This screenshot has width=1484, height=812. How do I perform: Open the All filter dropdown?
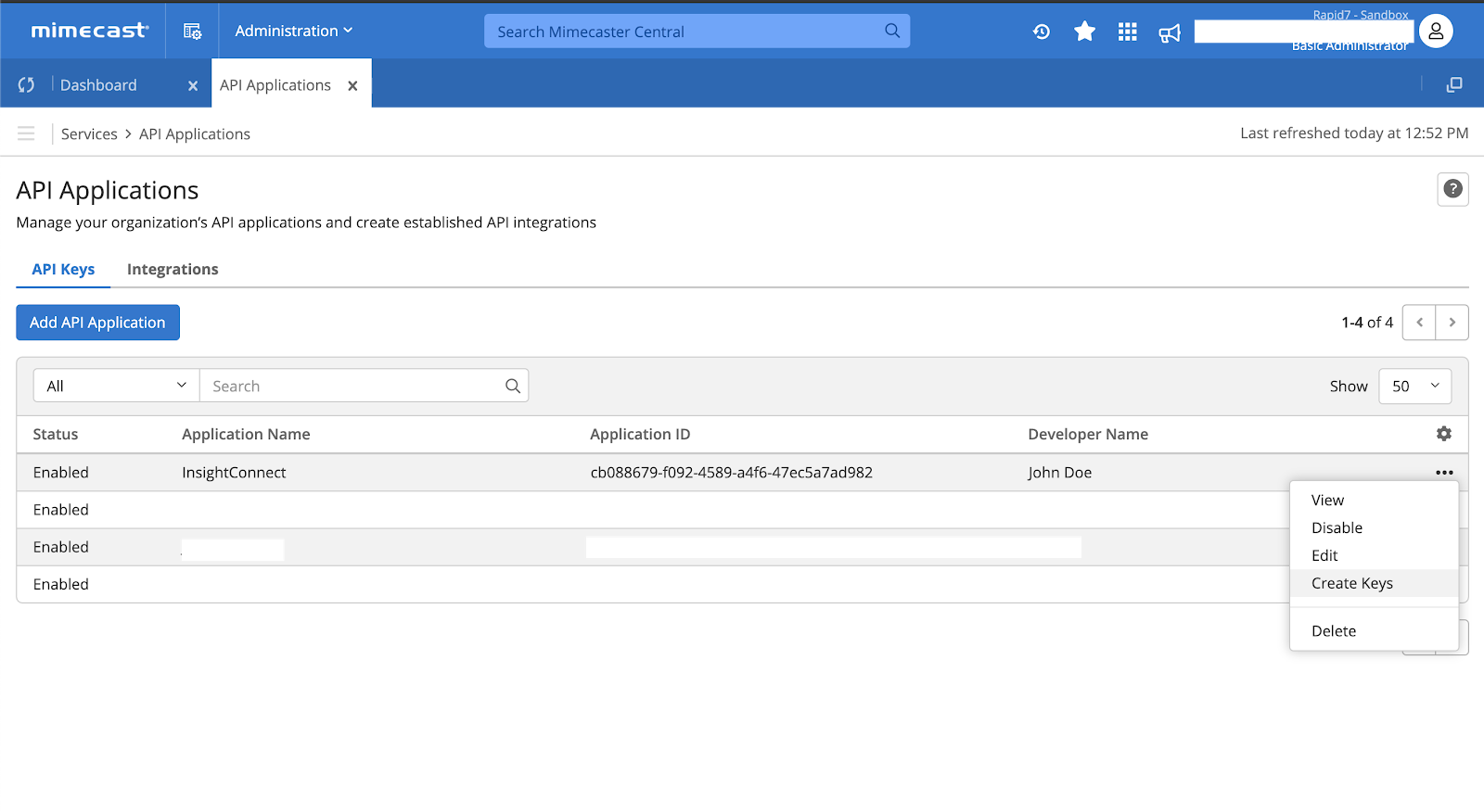116,386
